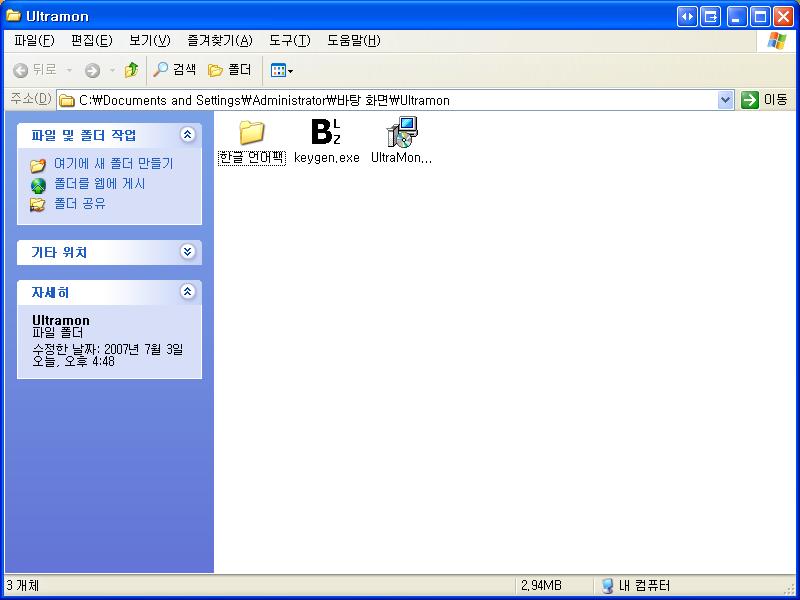This screenshot has height=600, width=800.
Task: Click 내 컴퓨터 in status bar
Action: pyautogui.click(x=636, y=585)
